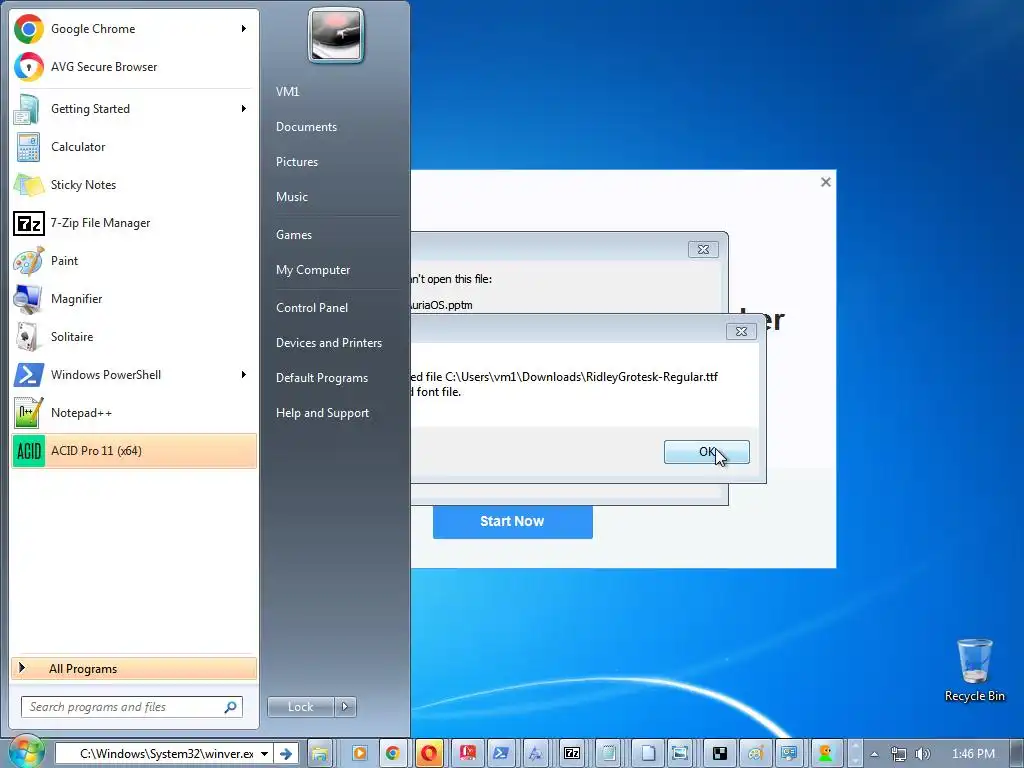1024x768 pixels.
Task: Open Notepad++
Action: coord(134,413)
